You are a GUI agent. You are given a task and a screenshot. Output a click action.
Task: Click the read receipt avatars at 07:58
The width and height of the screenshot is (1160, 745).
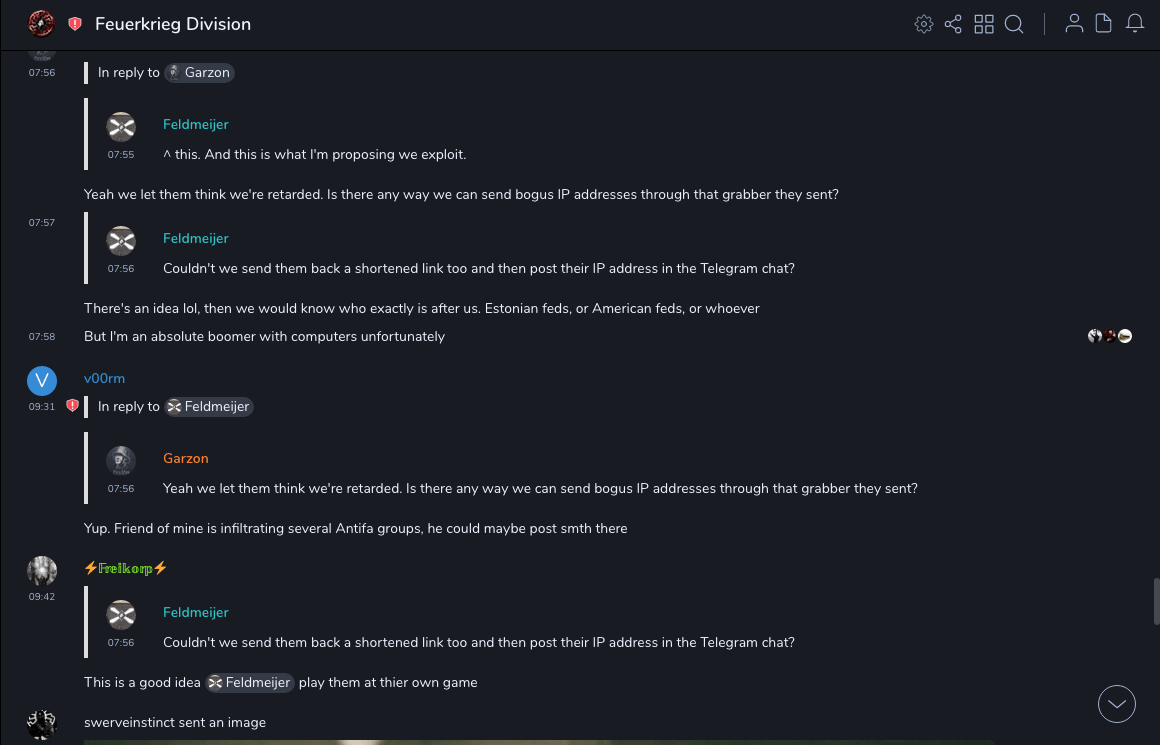(x=1110, y=336)
